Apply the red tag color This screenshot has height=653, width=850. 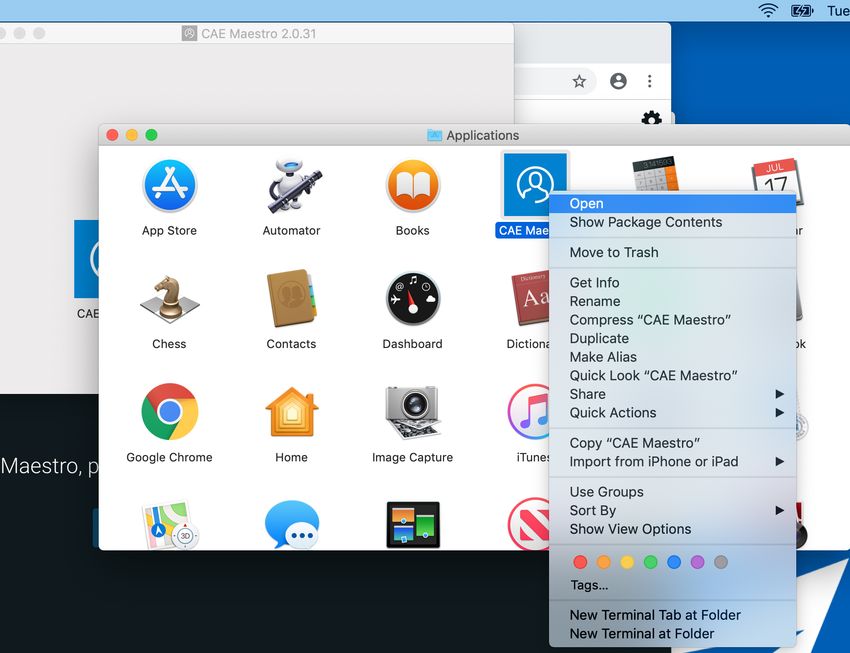point(580,562)
